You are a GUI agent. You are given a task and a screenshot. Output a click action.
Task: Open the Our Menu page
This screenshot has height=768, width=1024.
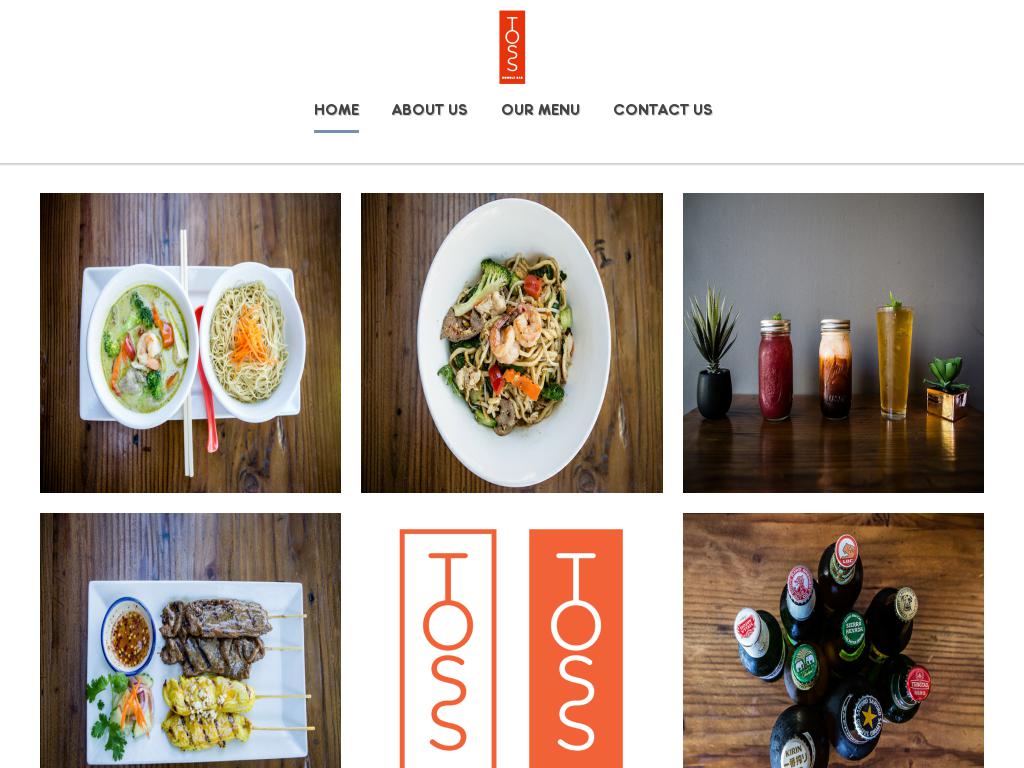click(x=541, y=110)
